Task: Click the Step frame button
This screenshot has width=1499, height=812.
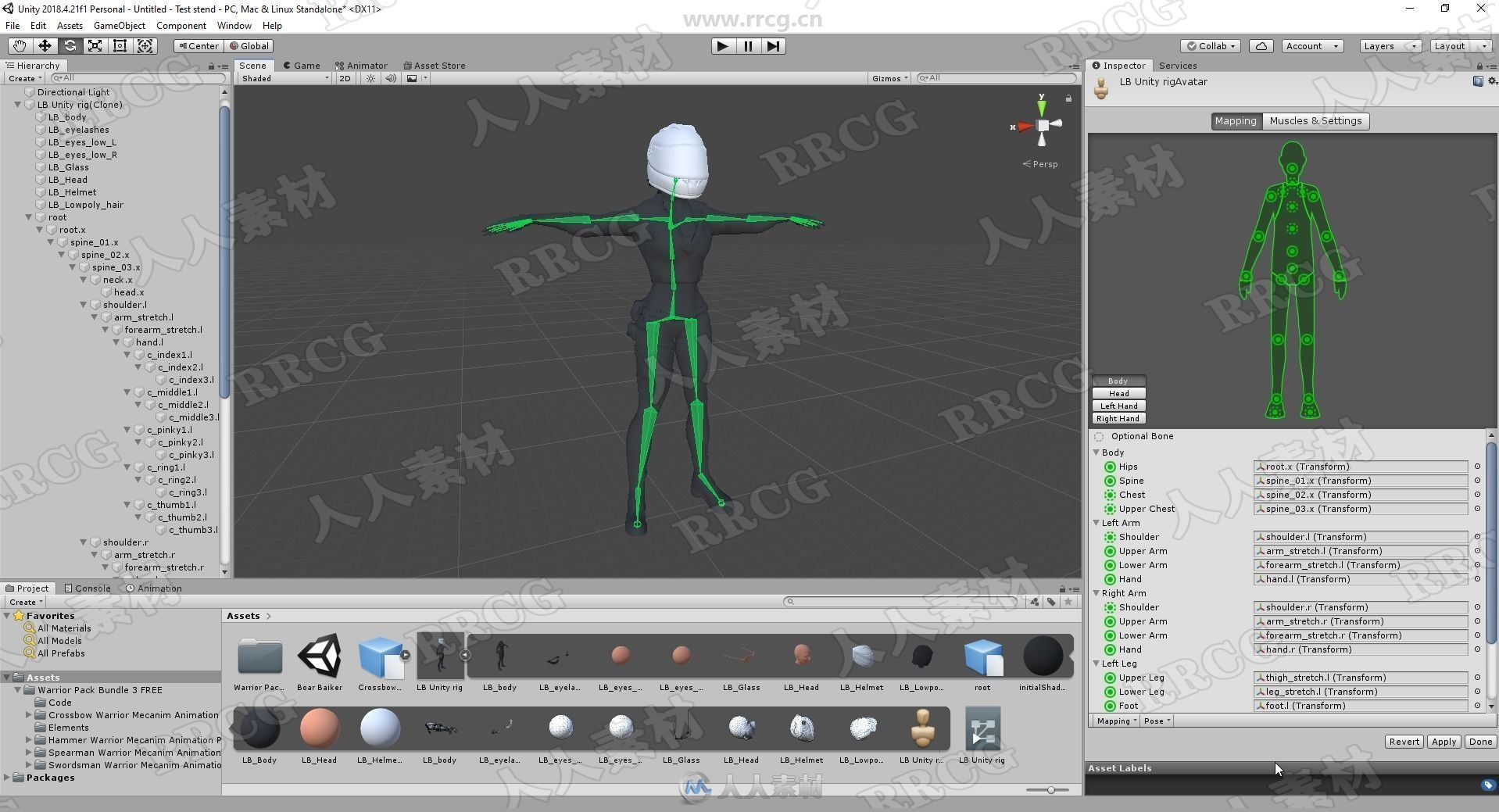Action: 773,46
